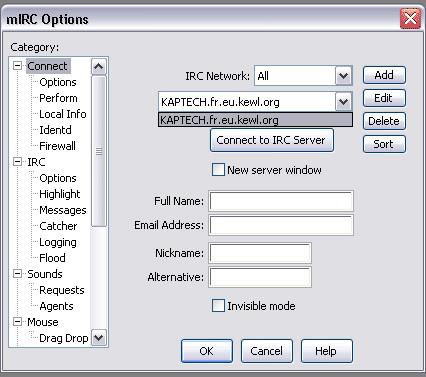Collapse the Connect category node

point(17,66)
